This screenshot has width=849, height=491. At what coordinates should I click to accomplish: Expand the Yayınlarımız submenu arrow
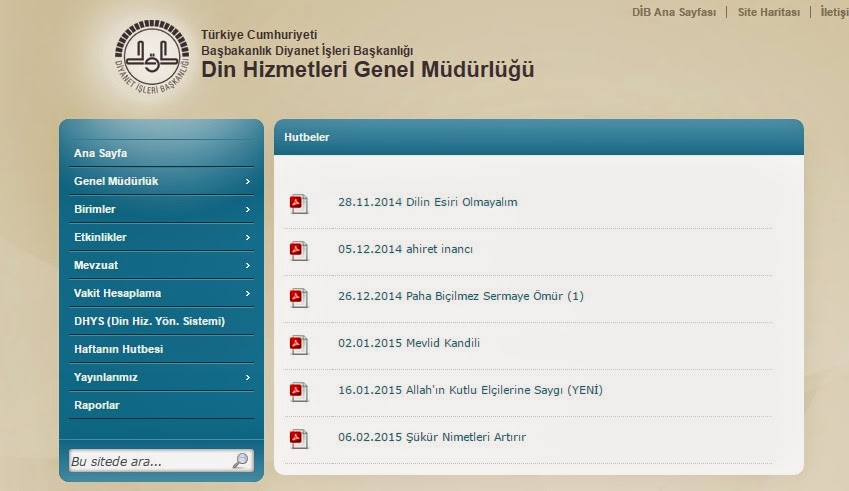point(247,377)
